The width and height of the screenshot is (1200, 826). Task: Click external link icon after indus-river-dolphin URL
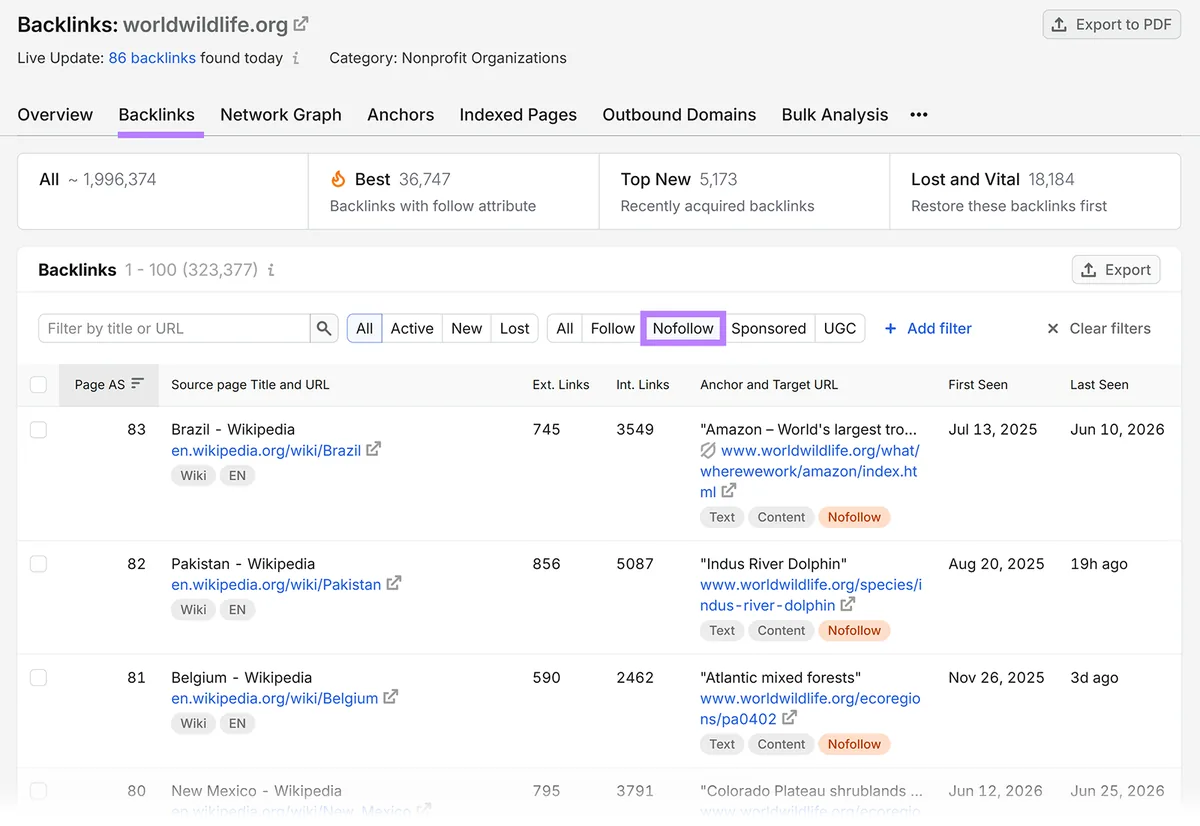click(x=848, y=604)
